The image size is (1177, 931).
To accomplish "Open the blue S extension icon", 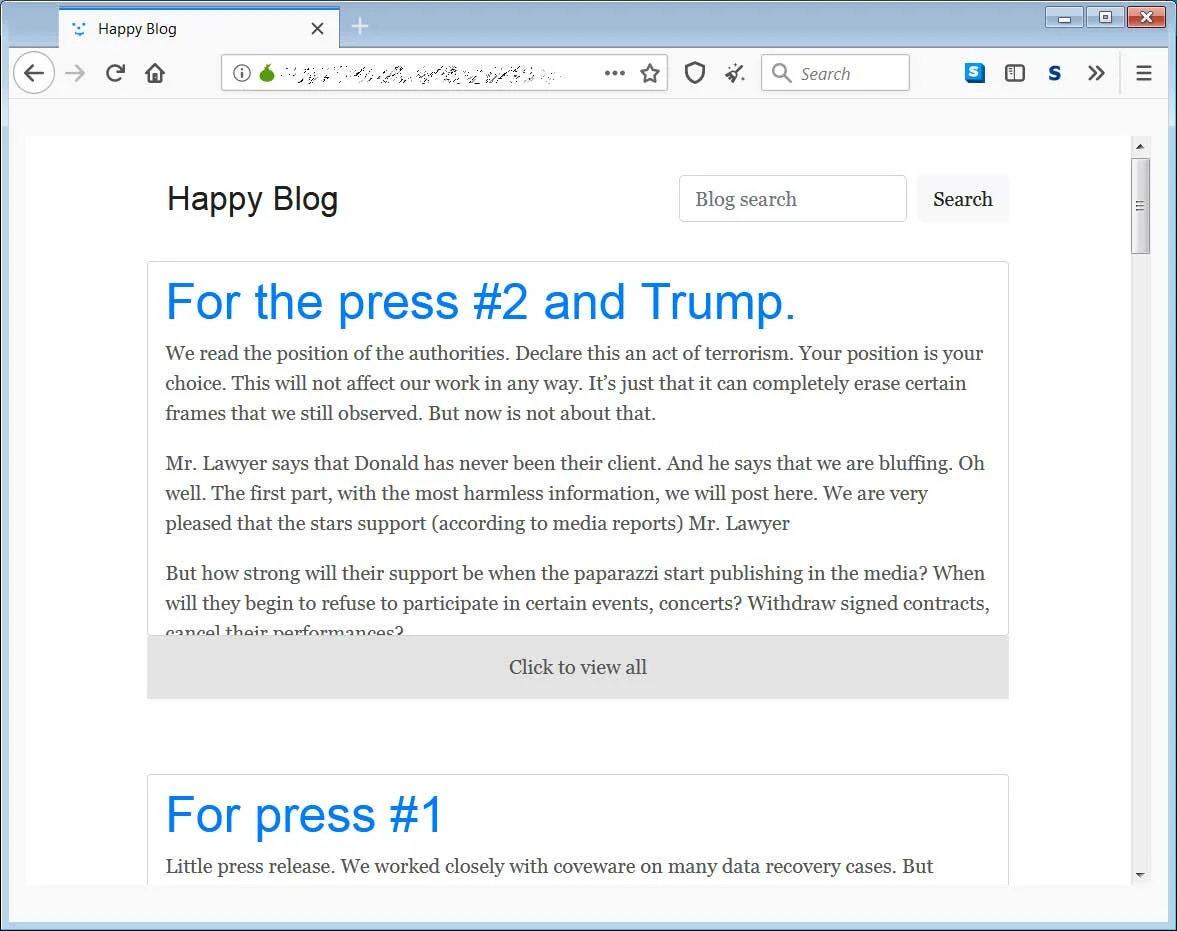I will tap(974, 73).
